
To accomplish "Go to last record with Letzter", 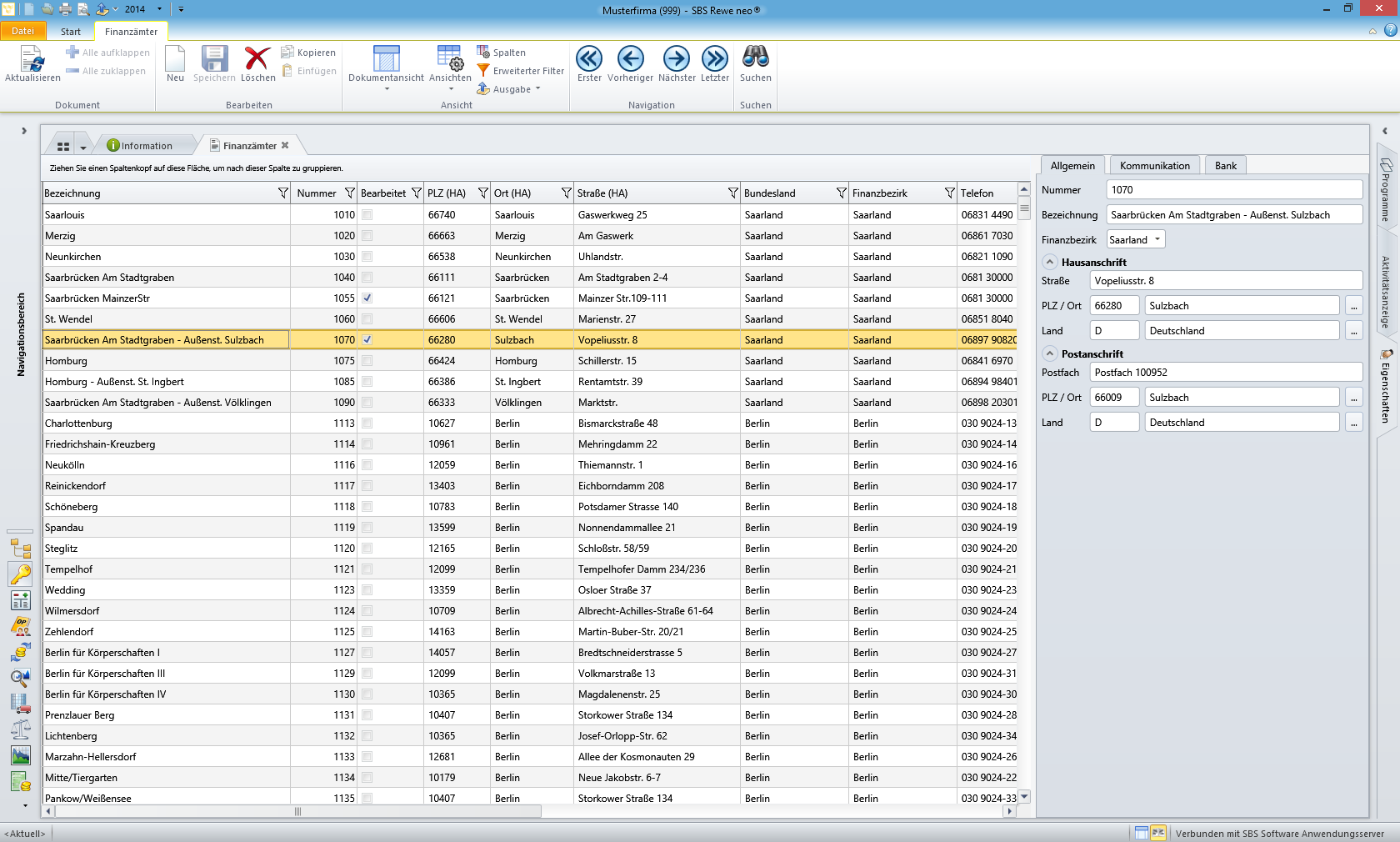I will tap(714, 59).
